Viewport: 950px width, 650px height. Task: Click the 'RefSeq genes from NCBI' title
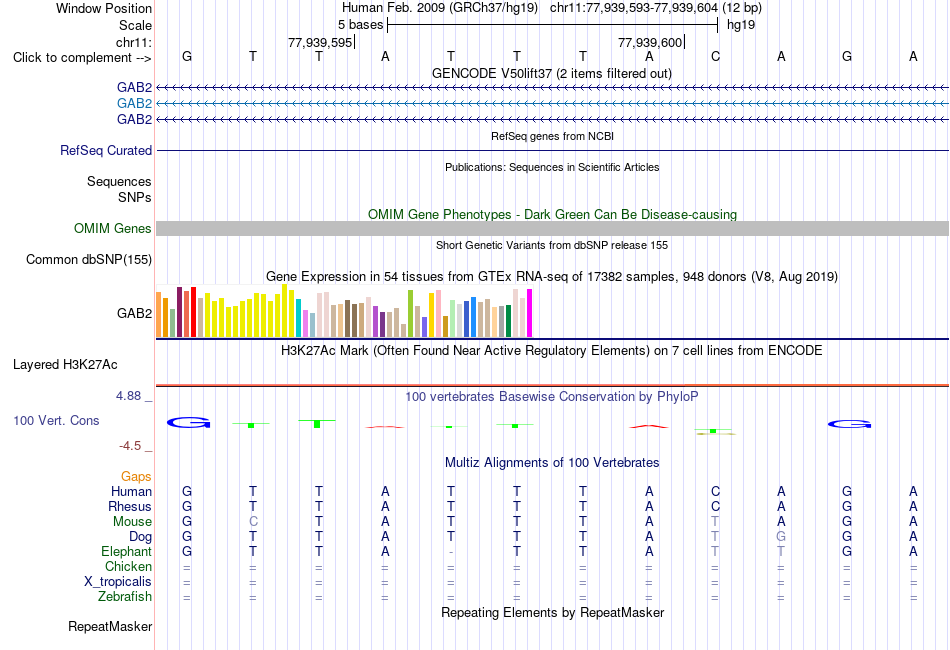(x=552, y=136)
